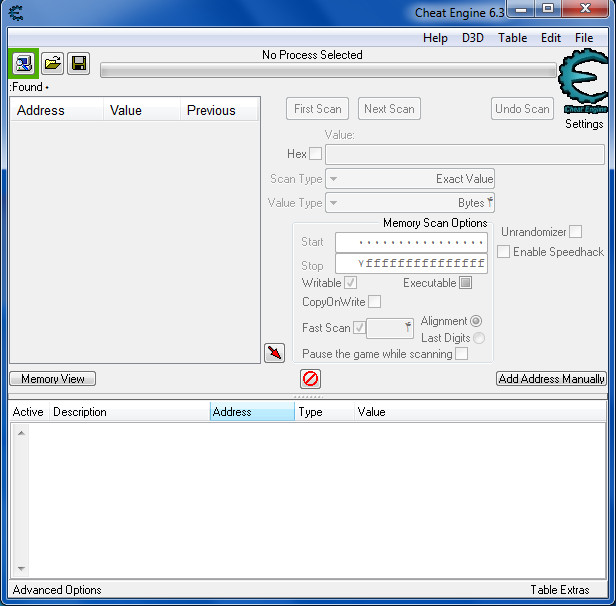Click the Cheat Engine title bar icon
The width and height of the screenshot is (616, 606).
(16, 13)
